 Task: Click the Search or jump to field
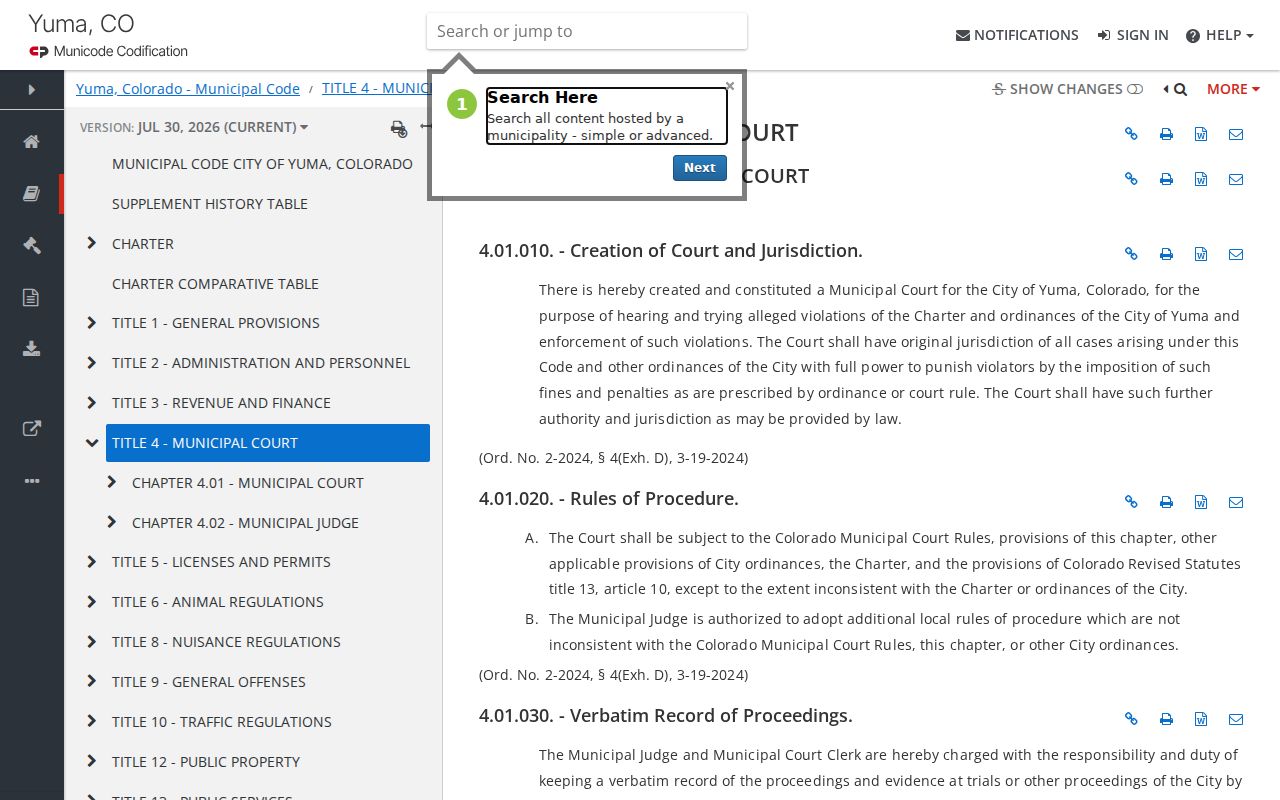(587, 31)
